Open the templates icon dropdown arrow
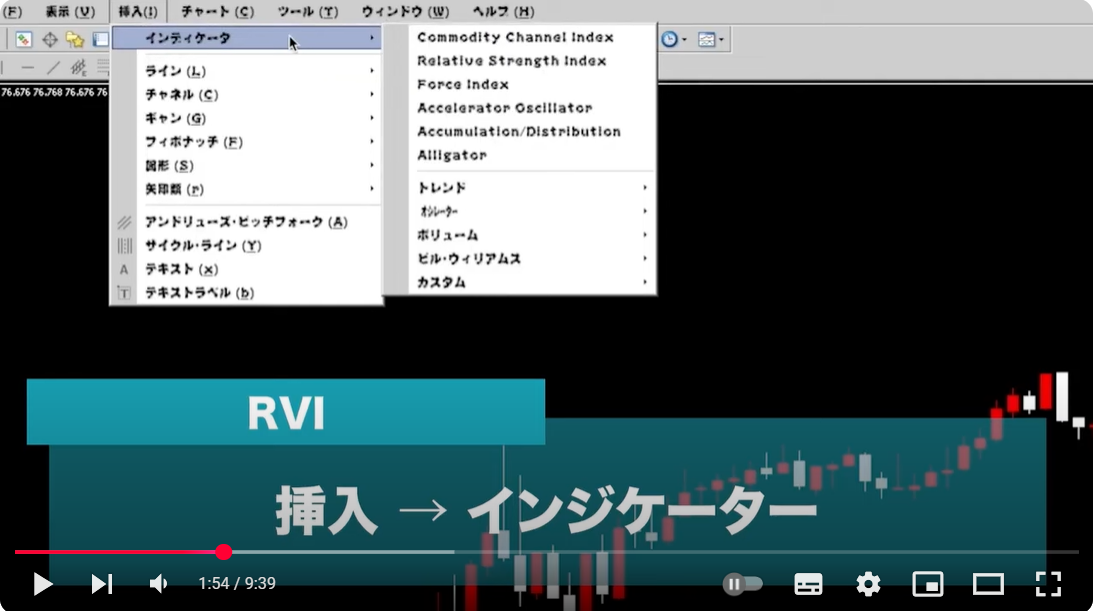This screenshot has width=1098, height=611. [721, 40]
